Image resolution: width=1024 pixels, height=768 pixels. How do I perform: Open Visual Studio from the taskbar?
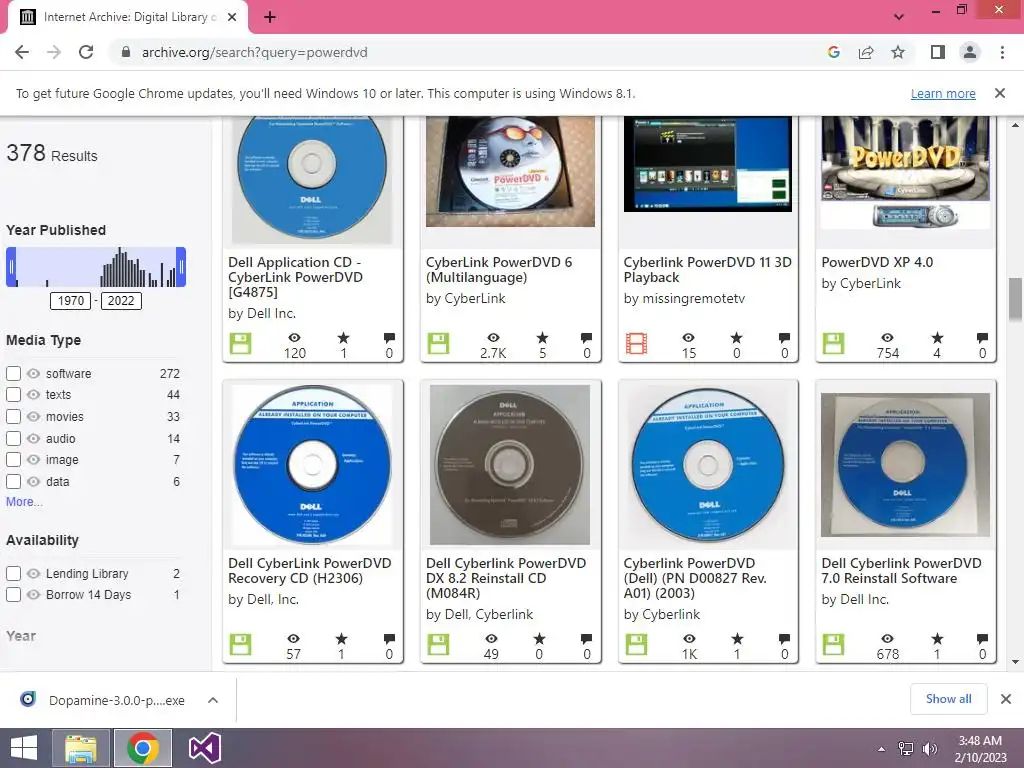(x=204, y=748)
